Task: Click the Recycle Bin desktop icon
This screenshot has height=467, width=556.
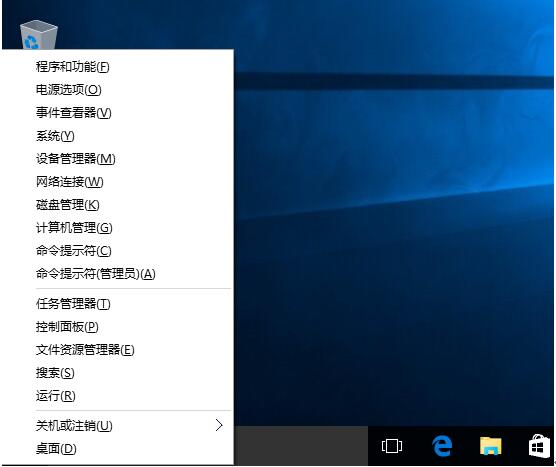Action: click(38, 35)
